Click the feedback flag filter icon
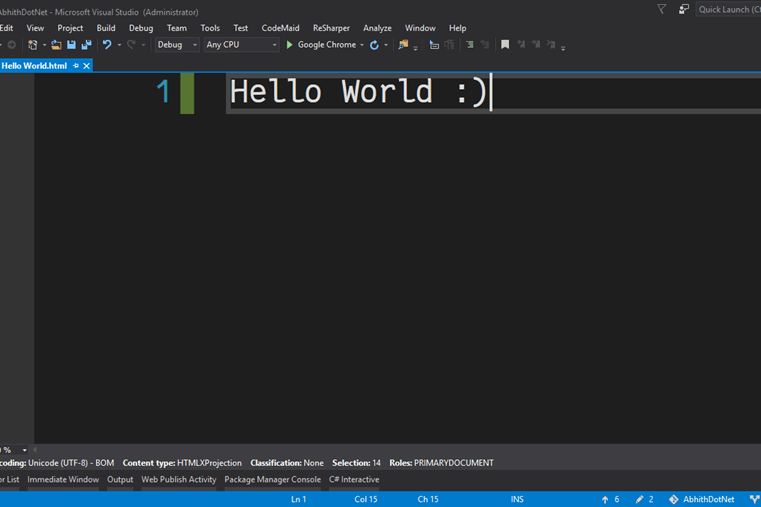The height and width of the screenshot is (507, 761). click(661, 9)
